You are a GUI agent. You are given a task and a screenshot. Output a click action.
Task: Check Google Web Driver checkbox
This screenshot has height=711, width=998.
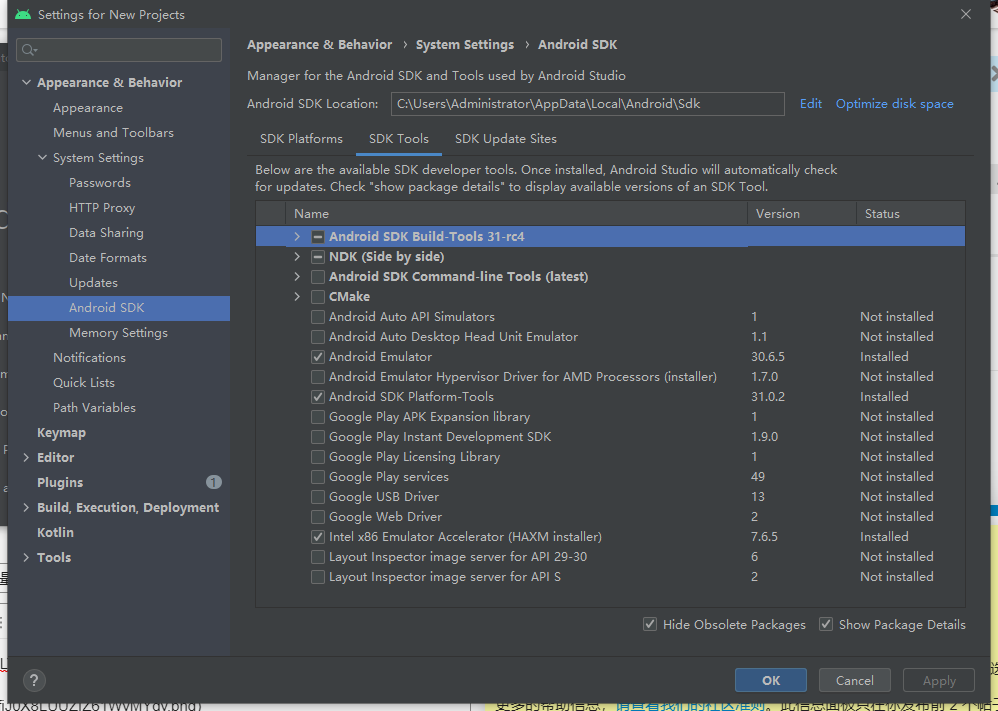click(x=318, y=517)
